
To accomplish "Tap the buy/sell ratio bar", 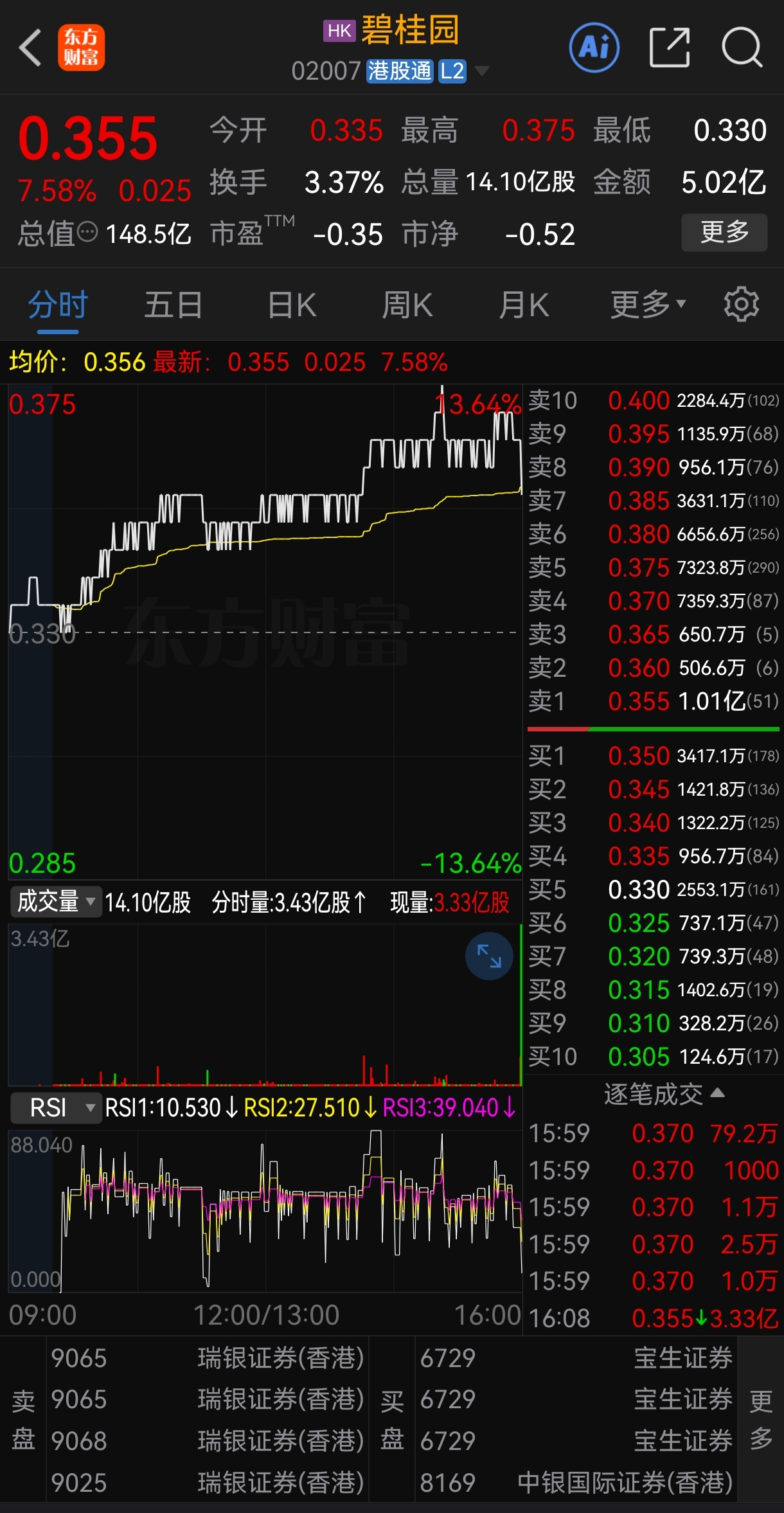I will tap(654, 730).
